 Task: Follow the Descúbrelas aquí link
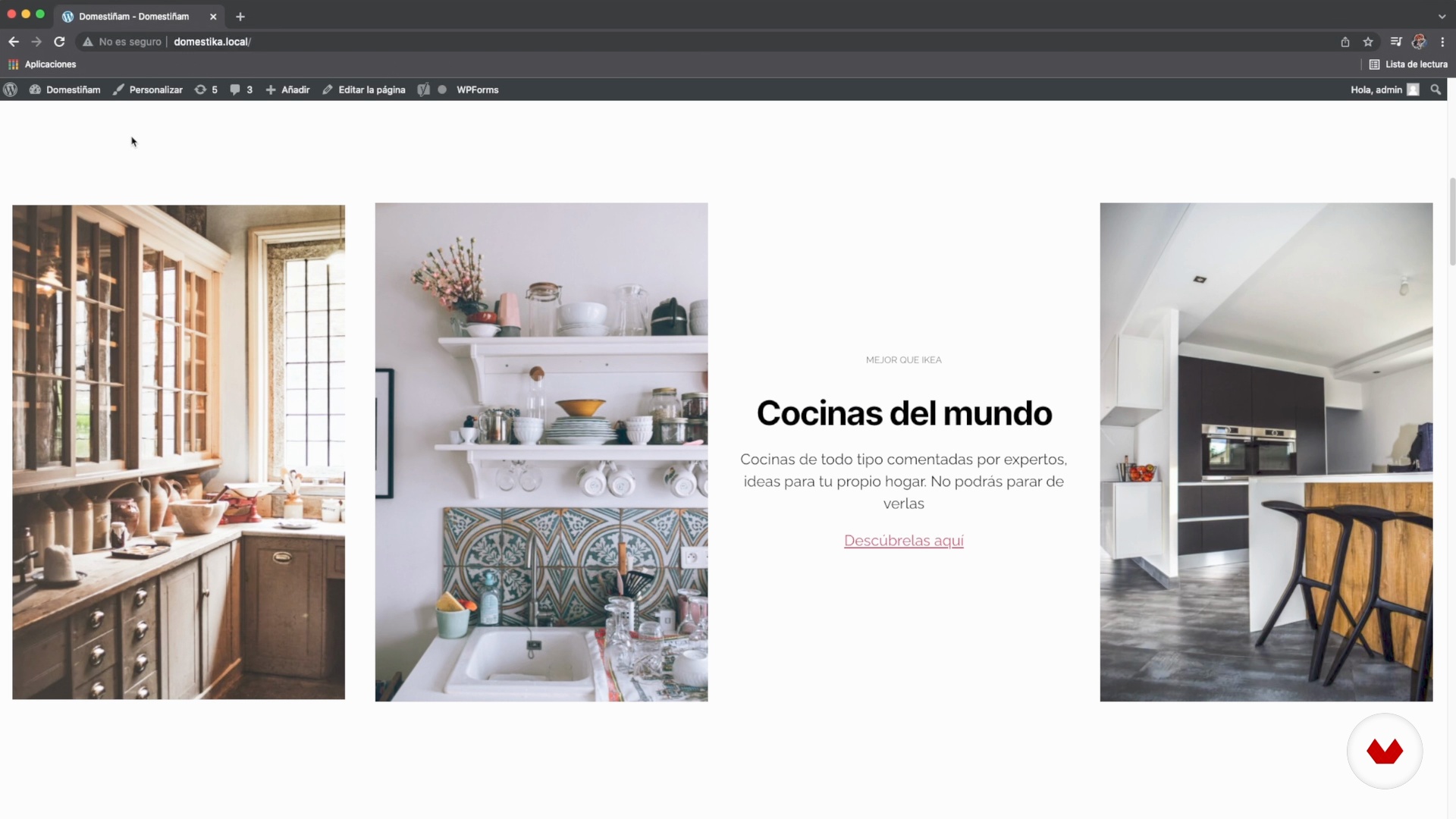(x=903, y=541)
